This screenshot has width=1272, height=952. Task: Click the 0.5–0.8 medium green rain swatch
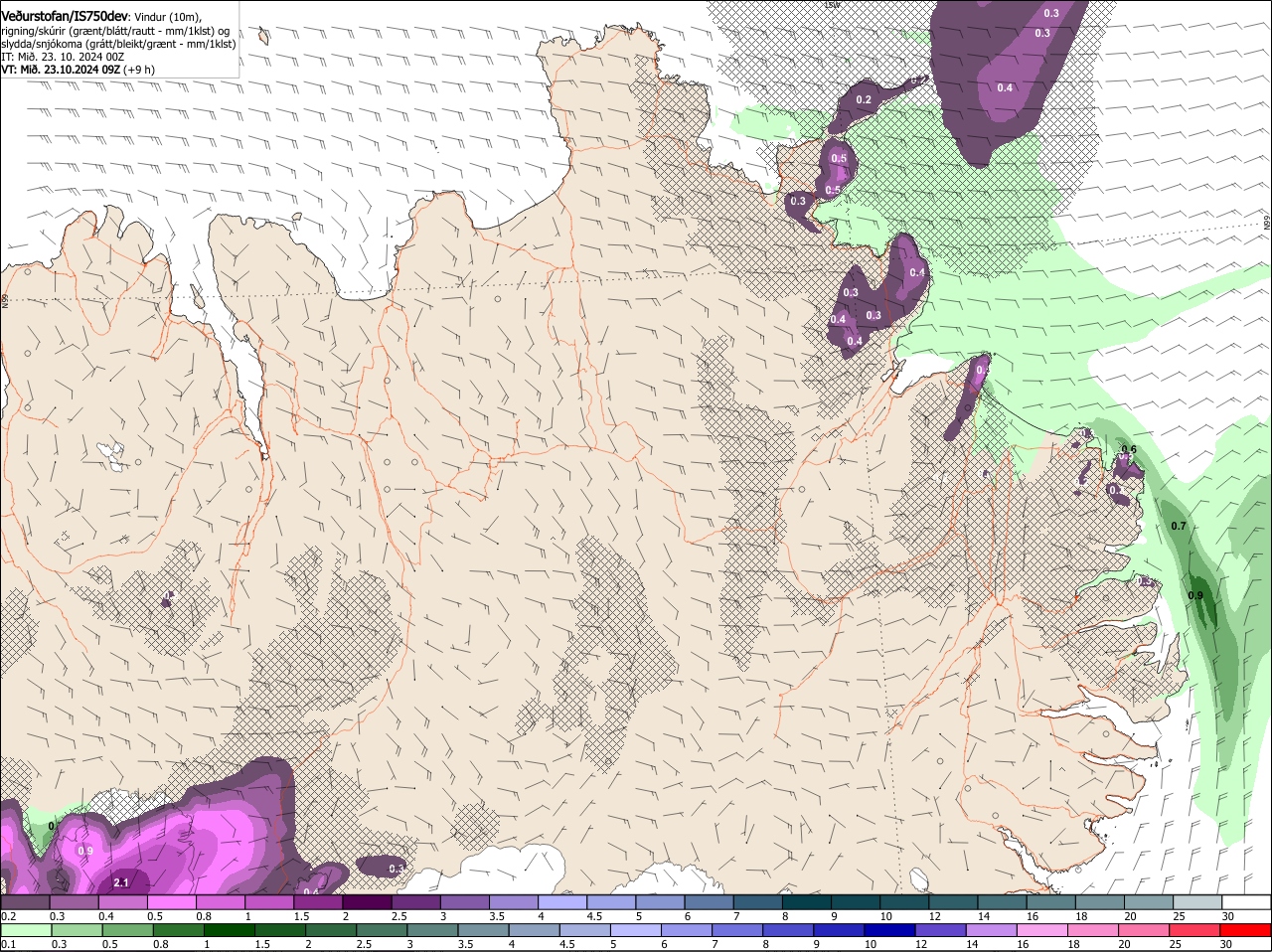tap(127, 930)
